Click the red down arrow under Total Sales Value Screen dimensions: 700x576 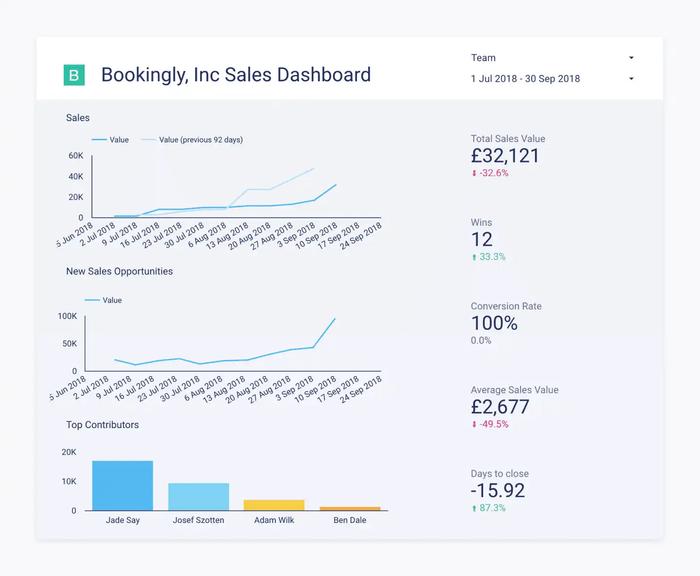coord(475,173)
